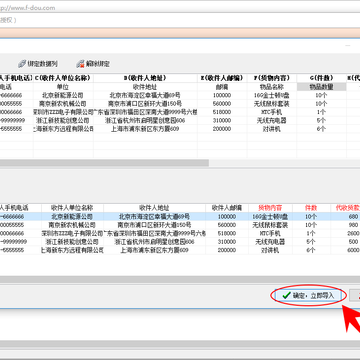Click the upper grid horizontal scrollbar thumb
The width and height of the screenshot is (360, 360).
click(x=104, y=163)
